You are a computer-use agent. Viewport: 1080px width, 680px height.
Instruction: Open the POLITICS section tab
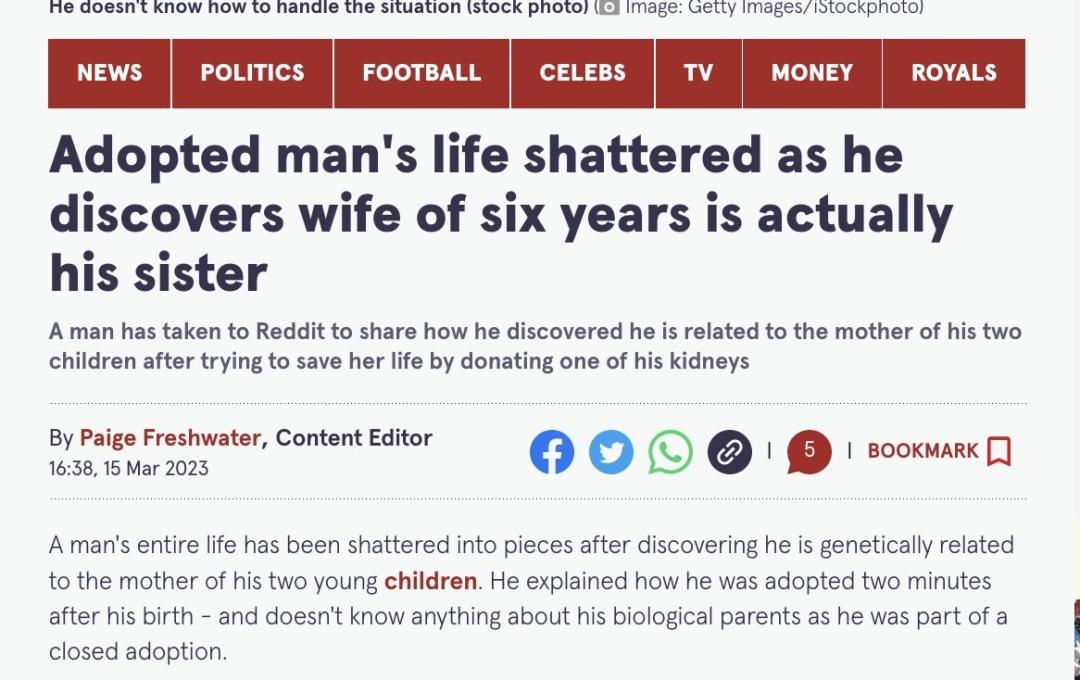click(x=252, y=73)
